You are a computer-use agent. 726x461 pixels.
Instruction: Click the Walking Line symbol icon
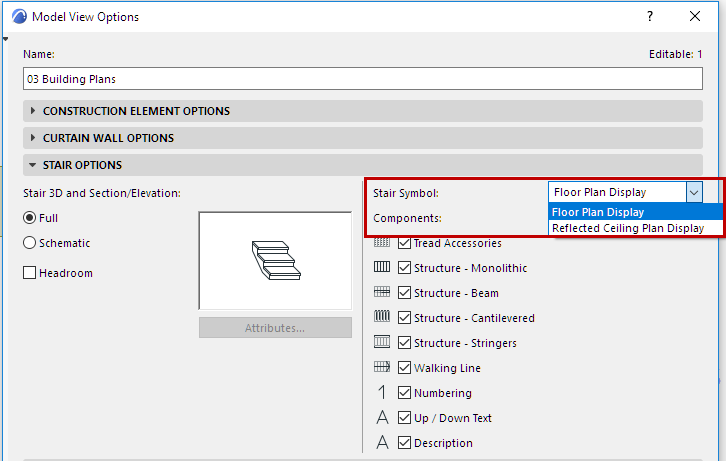click(382, 368)
